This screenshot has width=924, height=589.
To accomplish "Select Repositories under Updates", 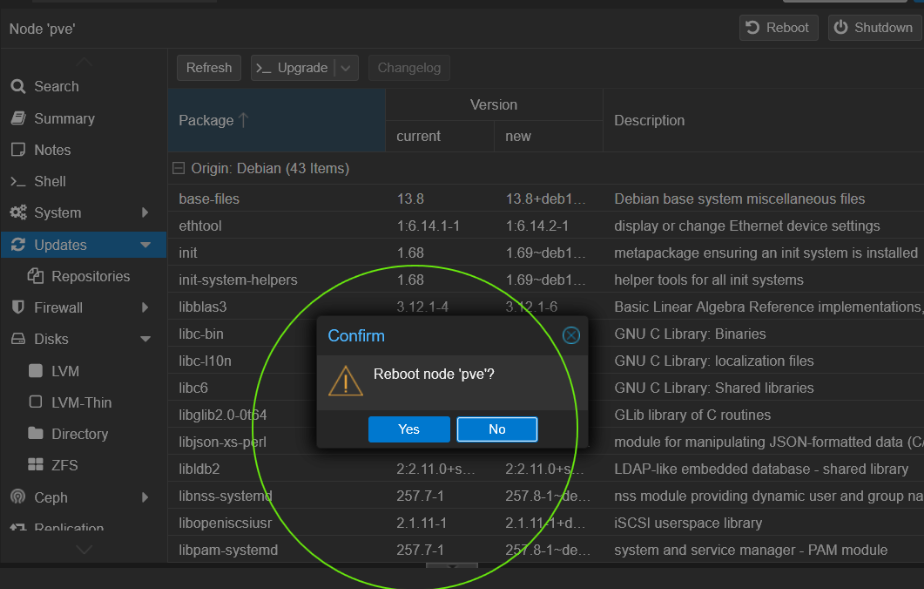I will (x=82, y=276).
